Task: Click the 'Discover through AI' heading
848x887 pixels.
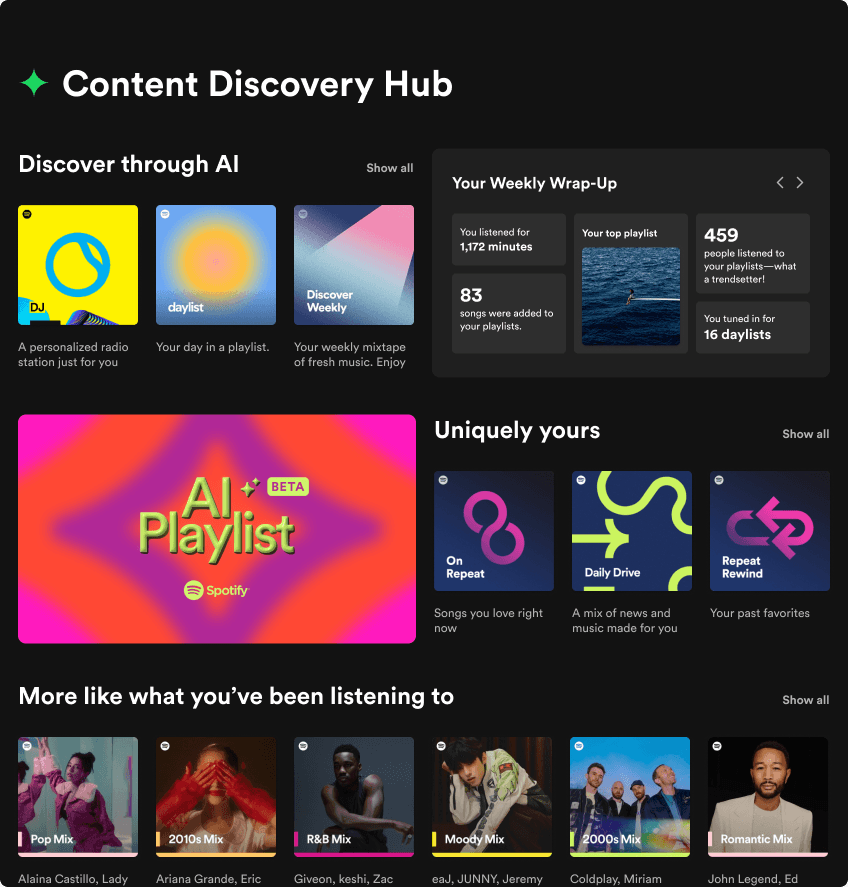Action: [129, 165]
